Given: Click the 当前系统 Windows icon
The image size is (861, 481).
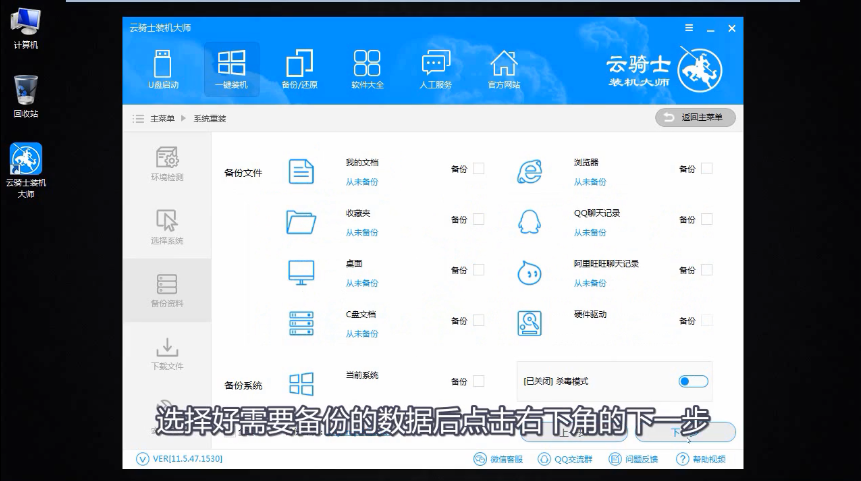Looking at the screenshot, I should (301, 384).
